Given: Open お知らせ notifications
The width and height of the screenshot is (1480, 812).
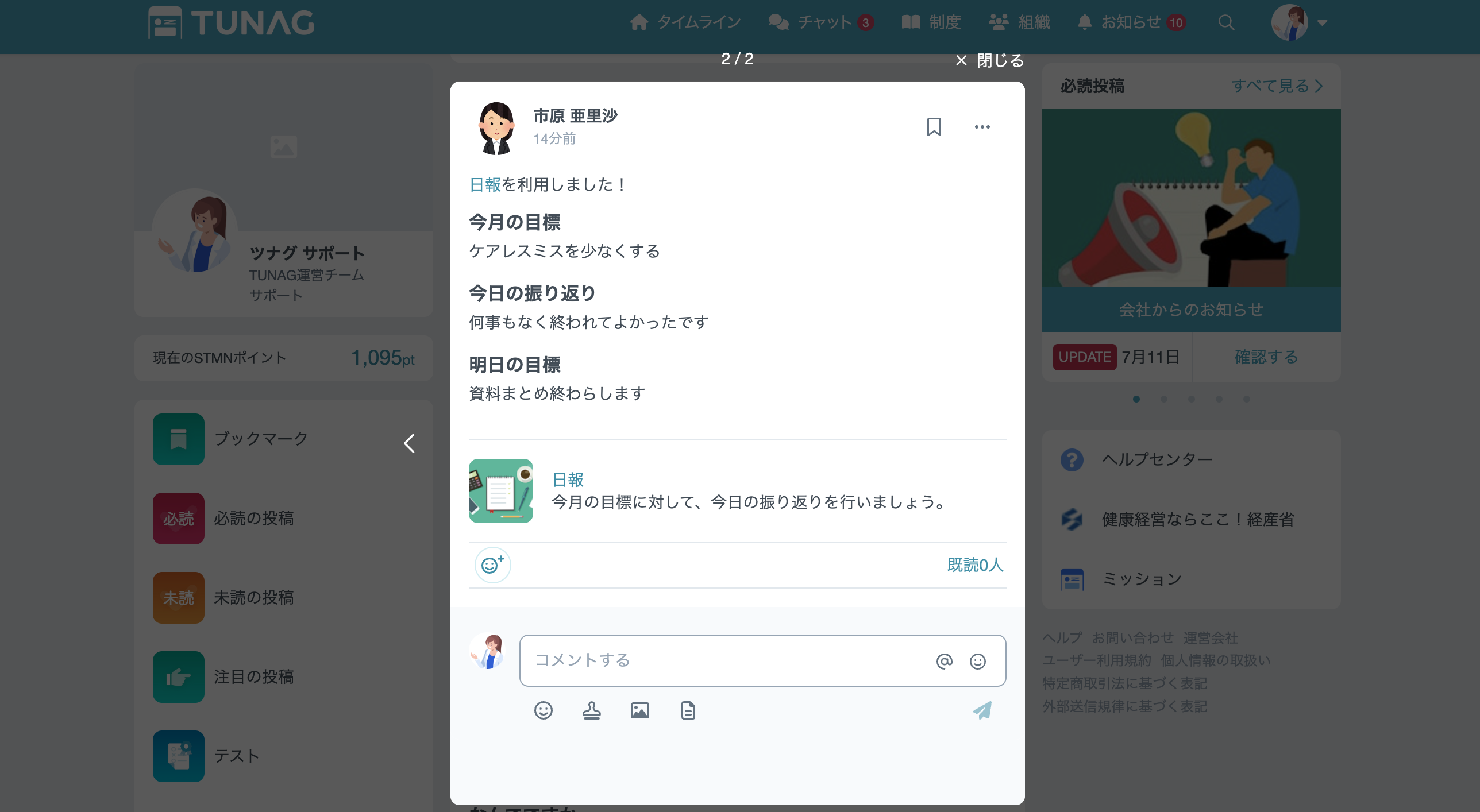Looking at the screenshot, I should pos(1131,22).
